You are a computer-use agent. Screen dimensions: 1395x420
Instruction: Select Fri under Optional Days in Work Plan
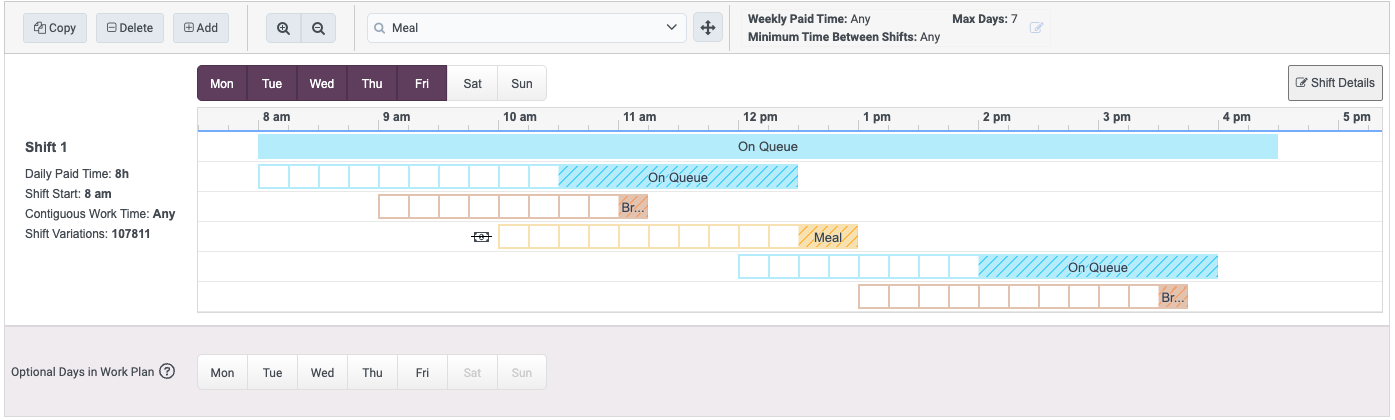[x=422, y=372]
